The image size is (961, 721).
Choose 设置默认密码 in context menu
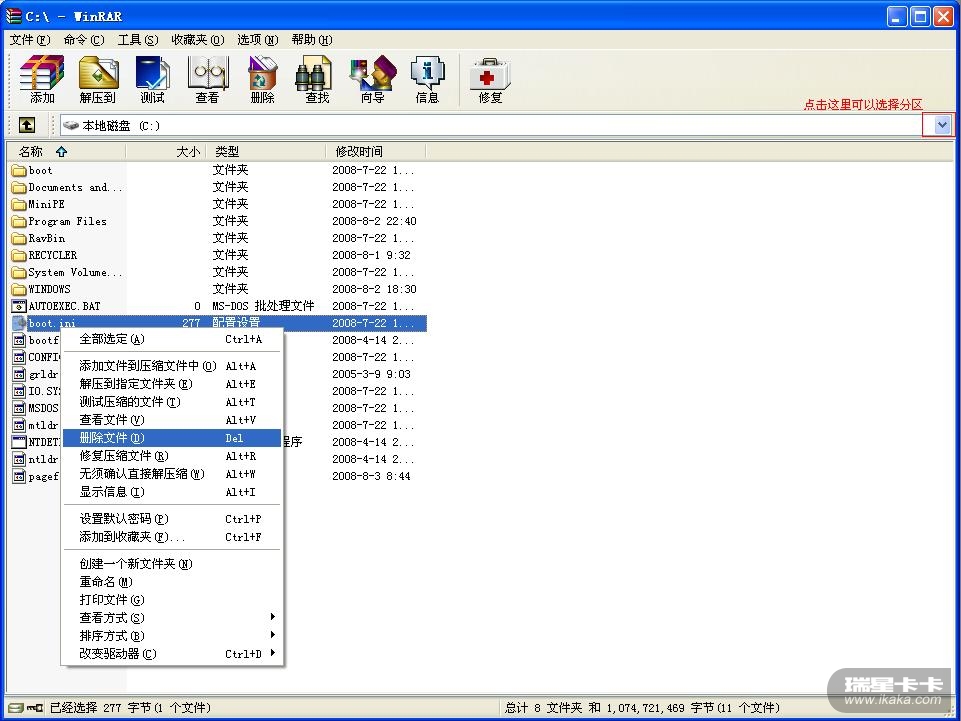[x=172, y=519]
